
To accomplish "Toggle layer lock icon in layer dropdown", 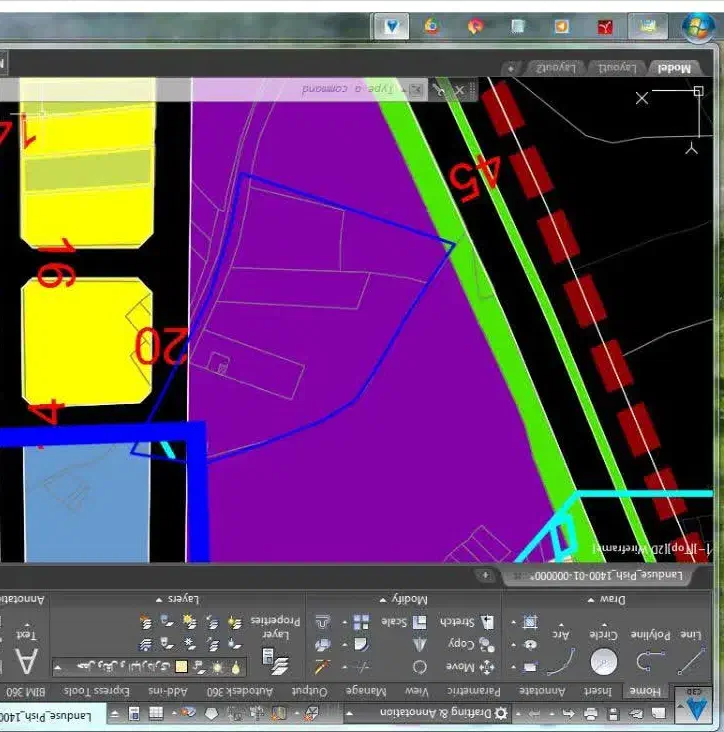I will pyautogui.click(x=200, y=667).
